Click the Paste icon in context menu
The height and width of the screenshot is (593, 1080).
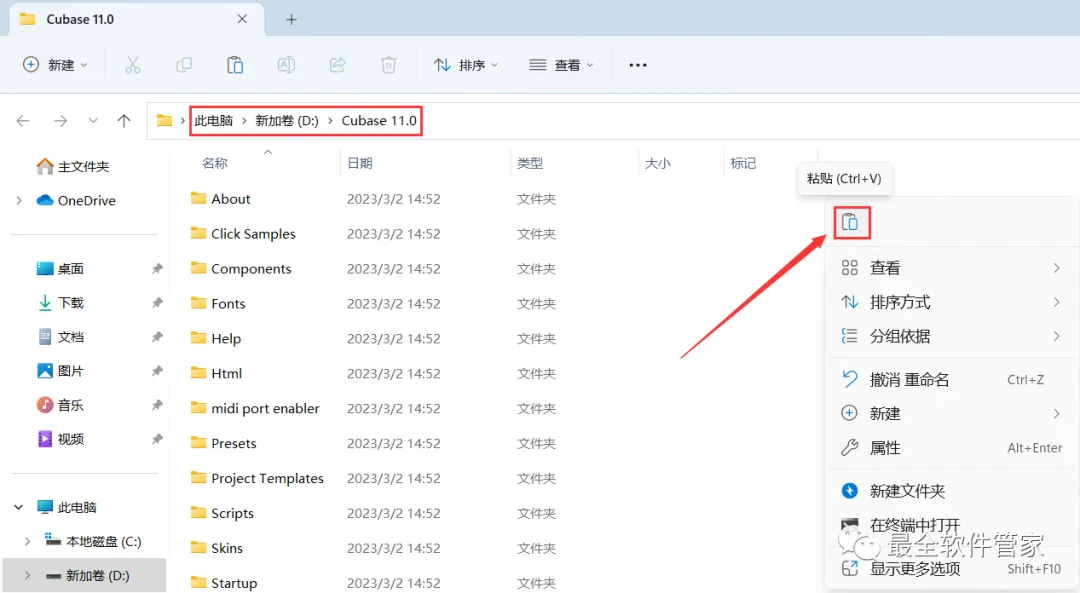pyautogui.click(x=851, y=222)
